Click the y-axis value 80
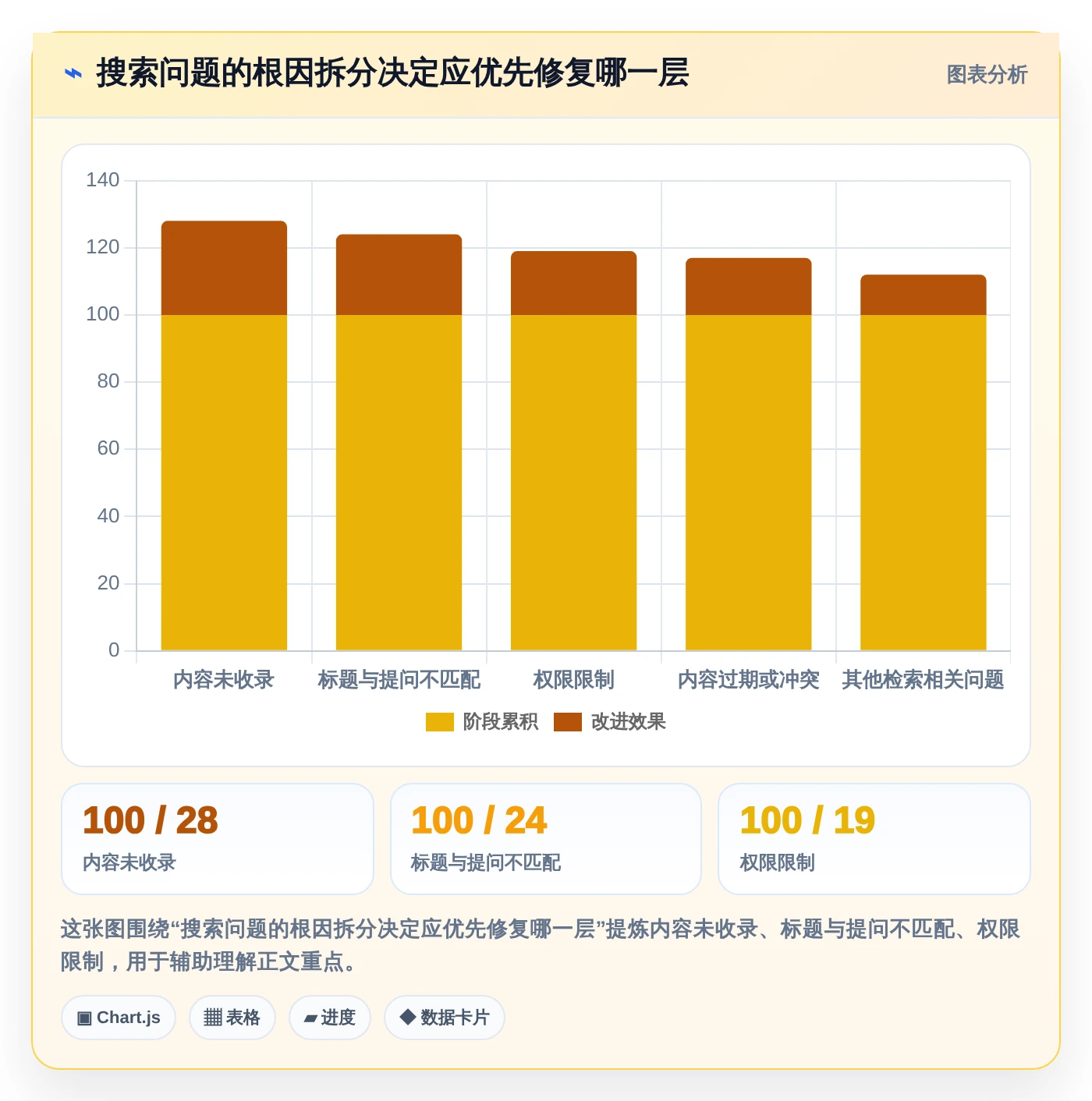The width and height of the screenshot is (1092, 1101). point(108,381)
